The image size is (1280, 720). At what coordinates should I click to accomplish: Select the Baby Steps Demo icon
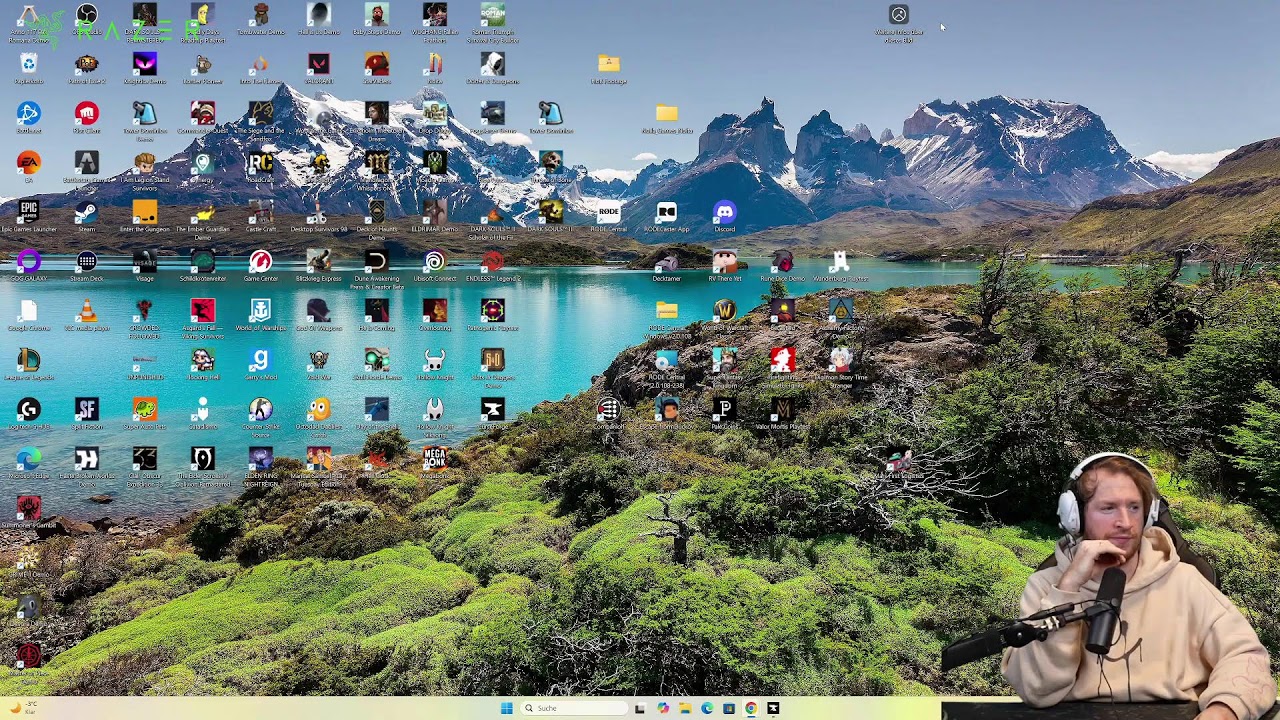pos(377,14)
